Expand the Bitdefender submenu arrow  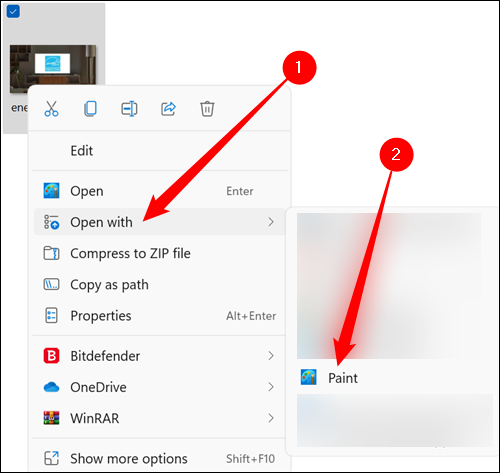tap(271, 356)
